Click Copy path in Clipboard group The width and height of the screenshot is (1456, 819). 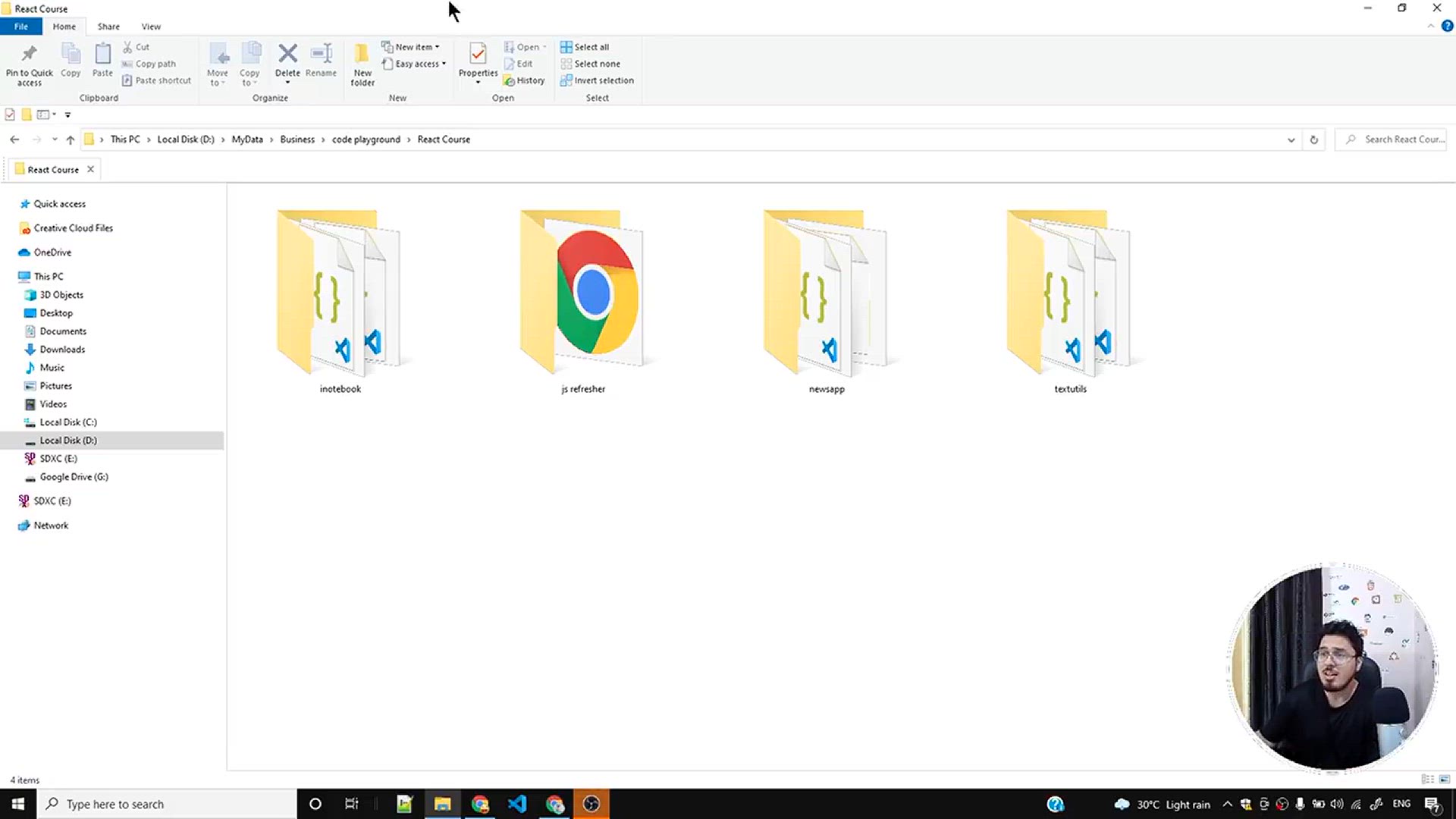click(x=149, y=64)
